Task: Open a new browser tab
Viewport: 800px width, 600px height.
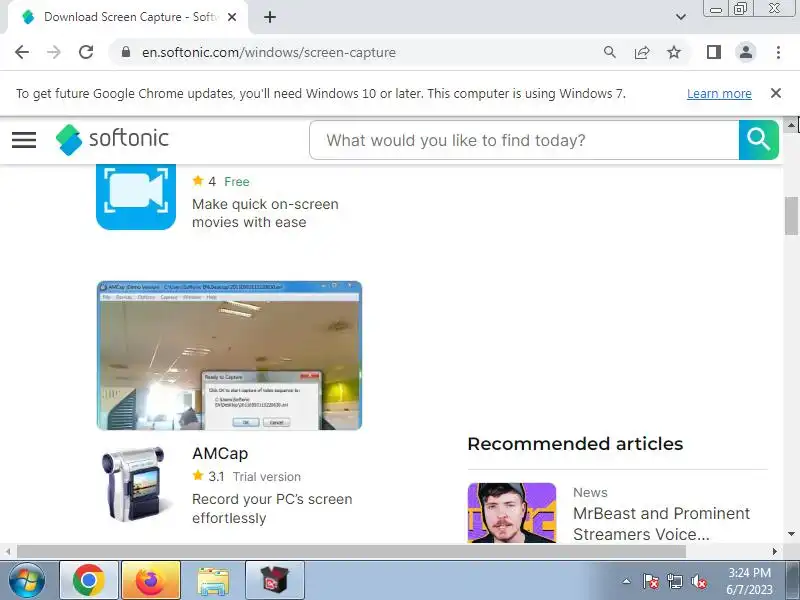Action: click(270, 17)
